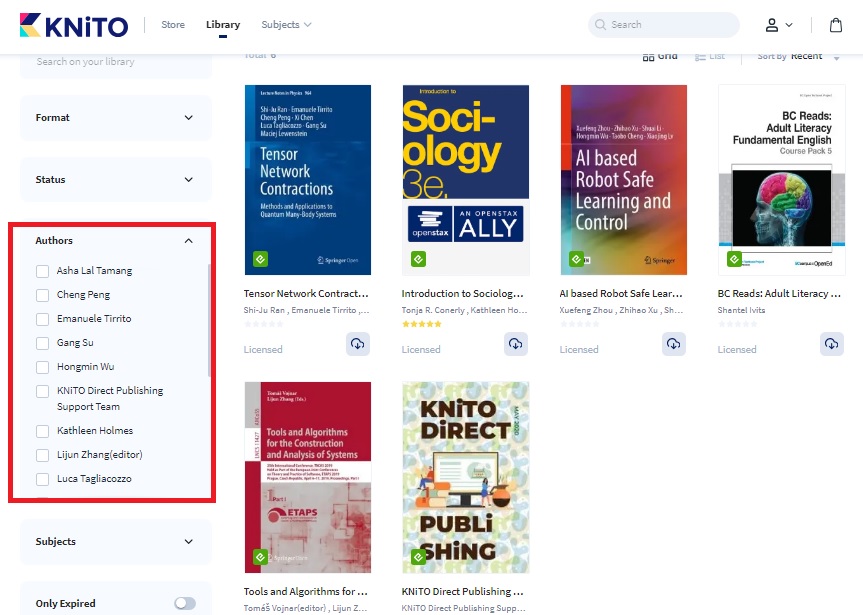Download the BC Reads Adult Literacy book
863x615 pixels.
click(832, 344)
